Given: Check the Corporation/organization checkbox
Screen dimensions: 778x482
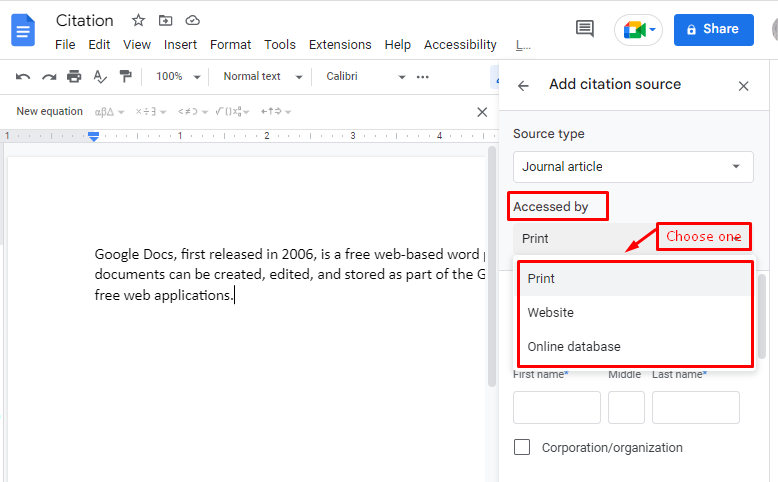Looking at the screenshot, I should [522, 447].
